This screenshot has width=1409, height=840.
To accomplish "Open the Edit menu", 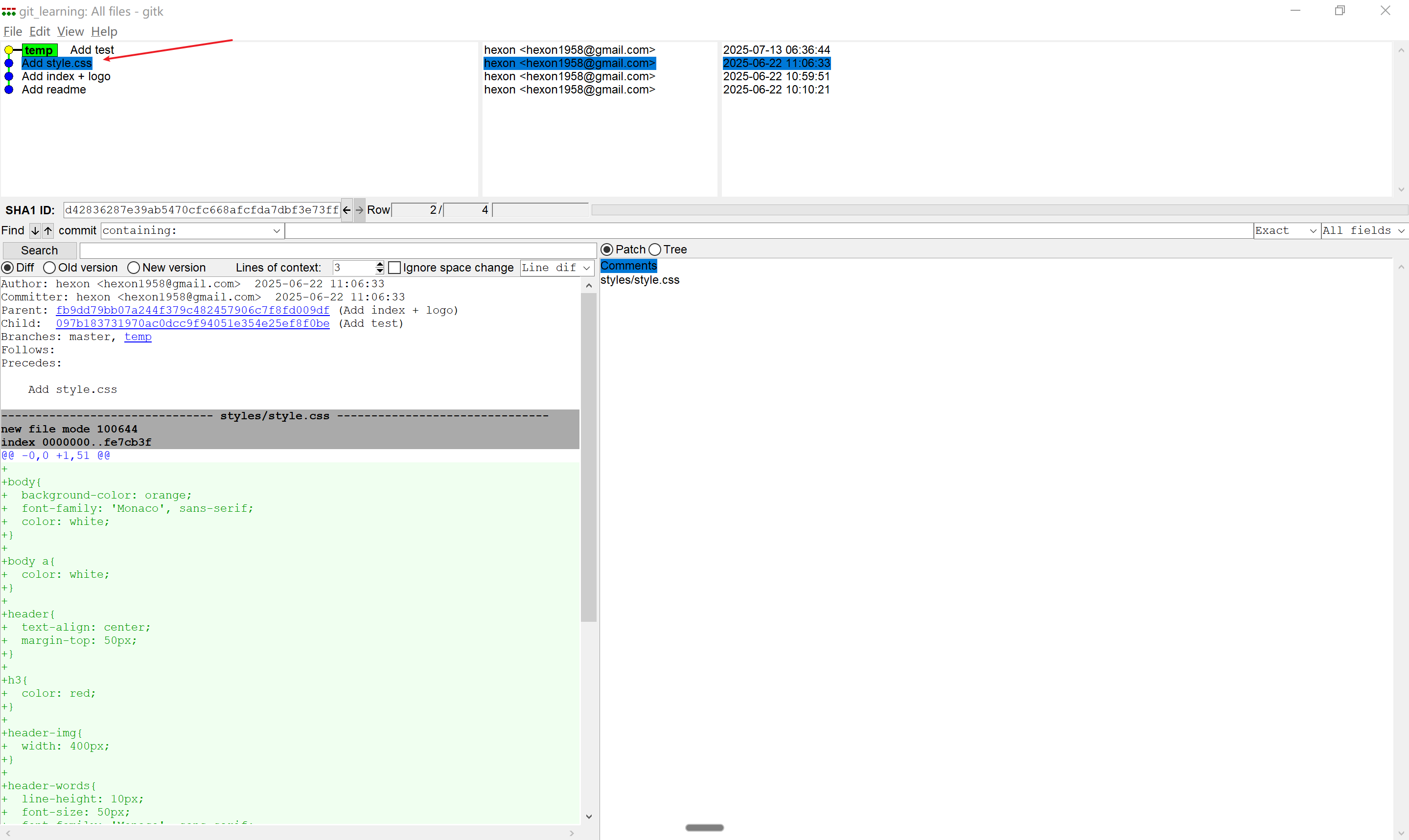I will click(x=40, y=32).
